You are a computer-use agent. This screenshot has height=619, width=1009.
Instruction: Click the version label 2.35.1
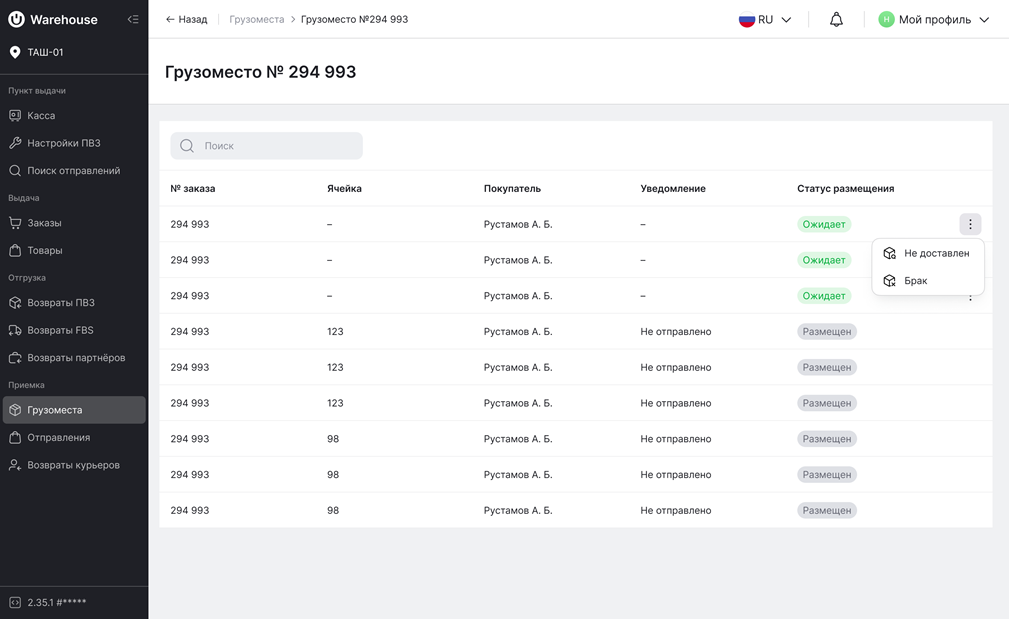[x=56, y=603]
